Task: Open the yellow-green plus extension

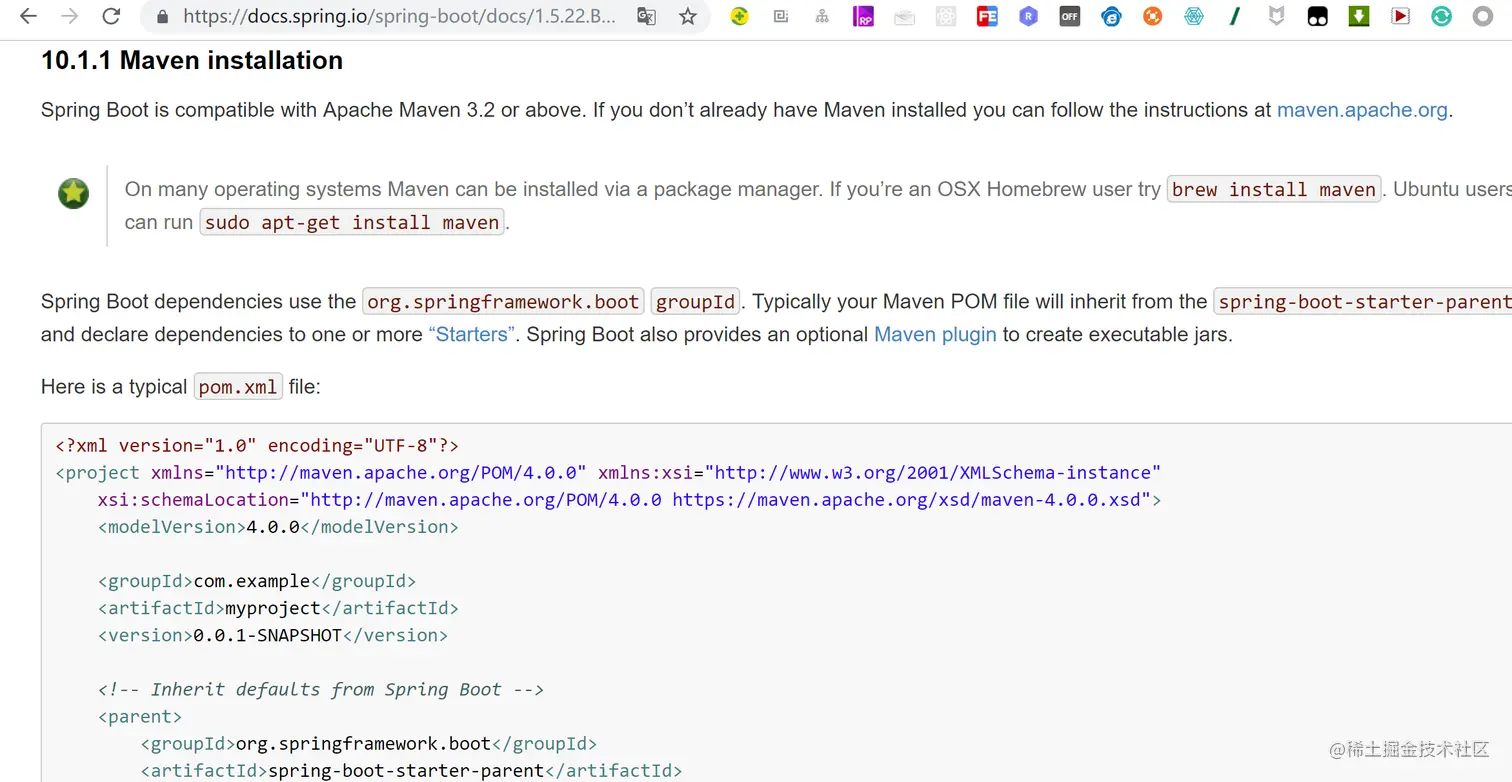Action: tap(739, 16)
